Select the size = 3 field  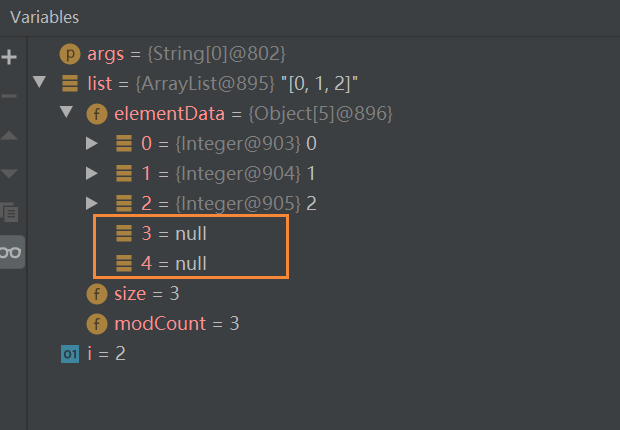click(x=133, y=294)
